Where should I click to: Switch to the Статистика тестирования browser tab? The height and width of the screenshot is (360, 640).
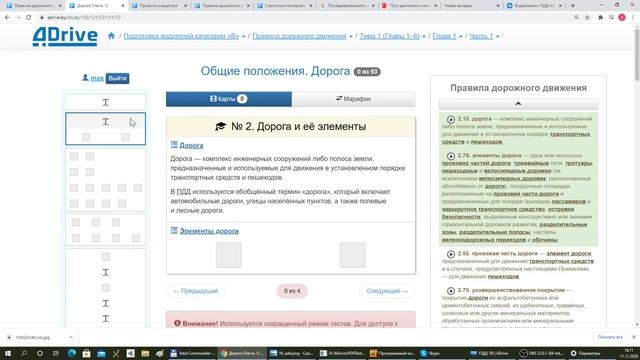tap(284, 6)
